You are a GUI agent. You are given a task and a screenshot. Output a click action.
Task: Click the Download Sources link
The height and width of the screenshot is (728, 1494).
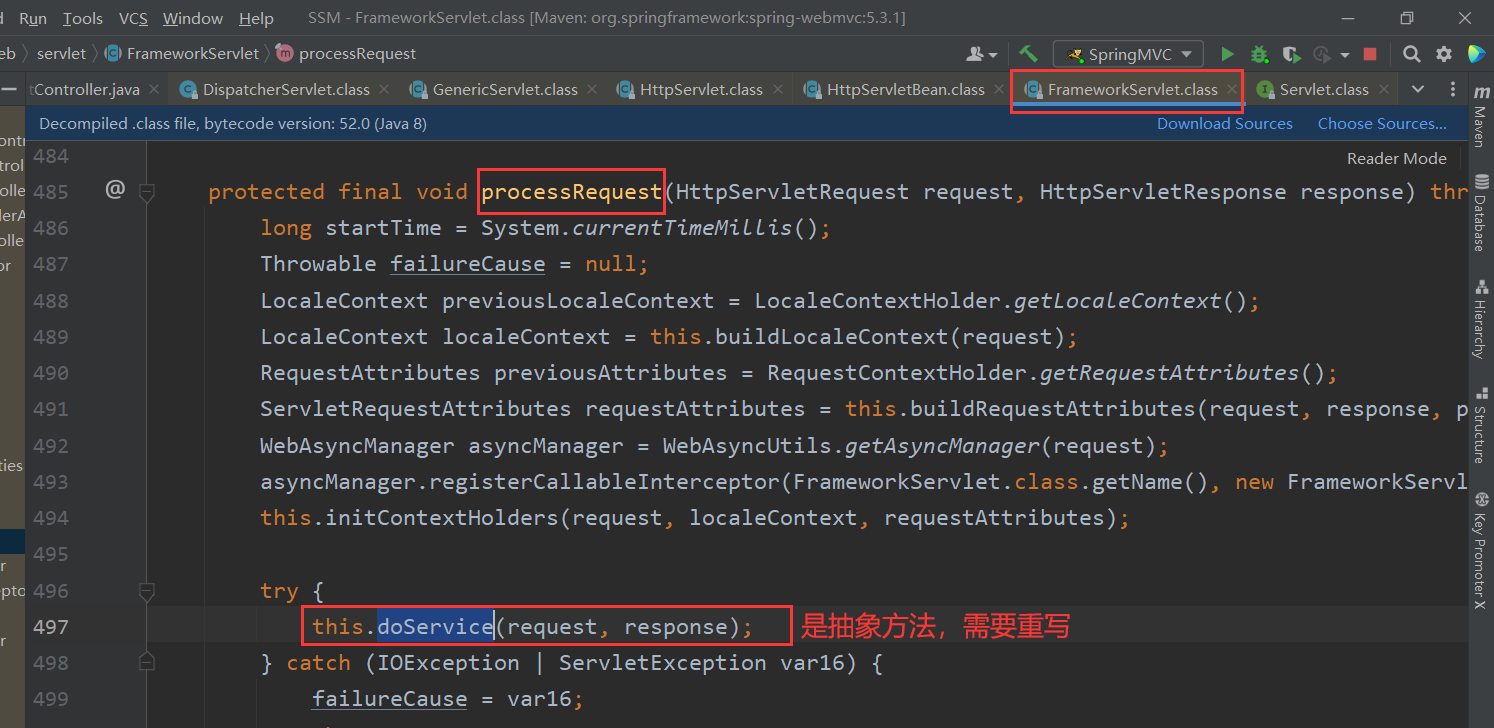[x=1224, y=124]
